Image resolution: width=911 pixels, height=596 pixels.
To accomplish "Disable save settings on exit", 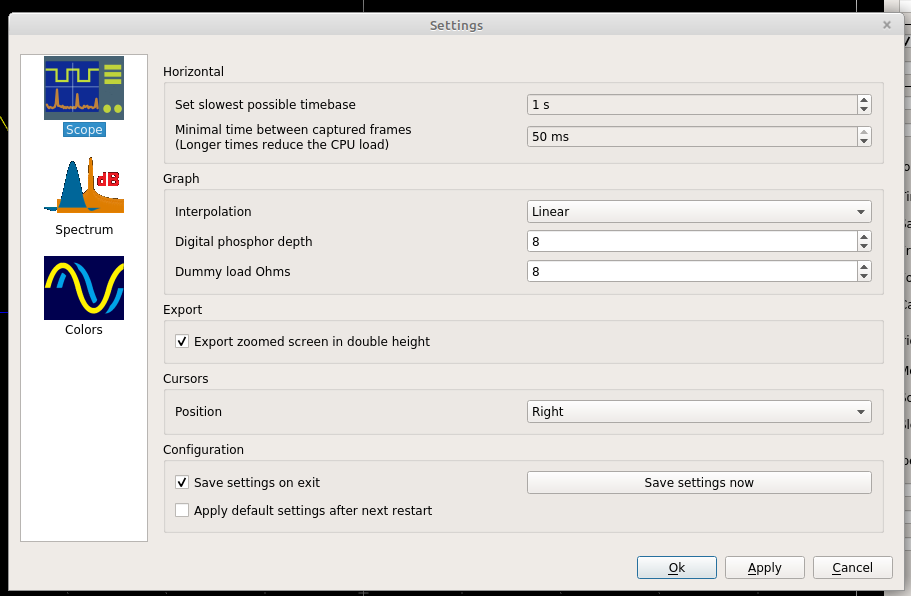I will point(181,482).
